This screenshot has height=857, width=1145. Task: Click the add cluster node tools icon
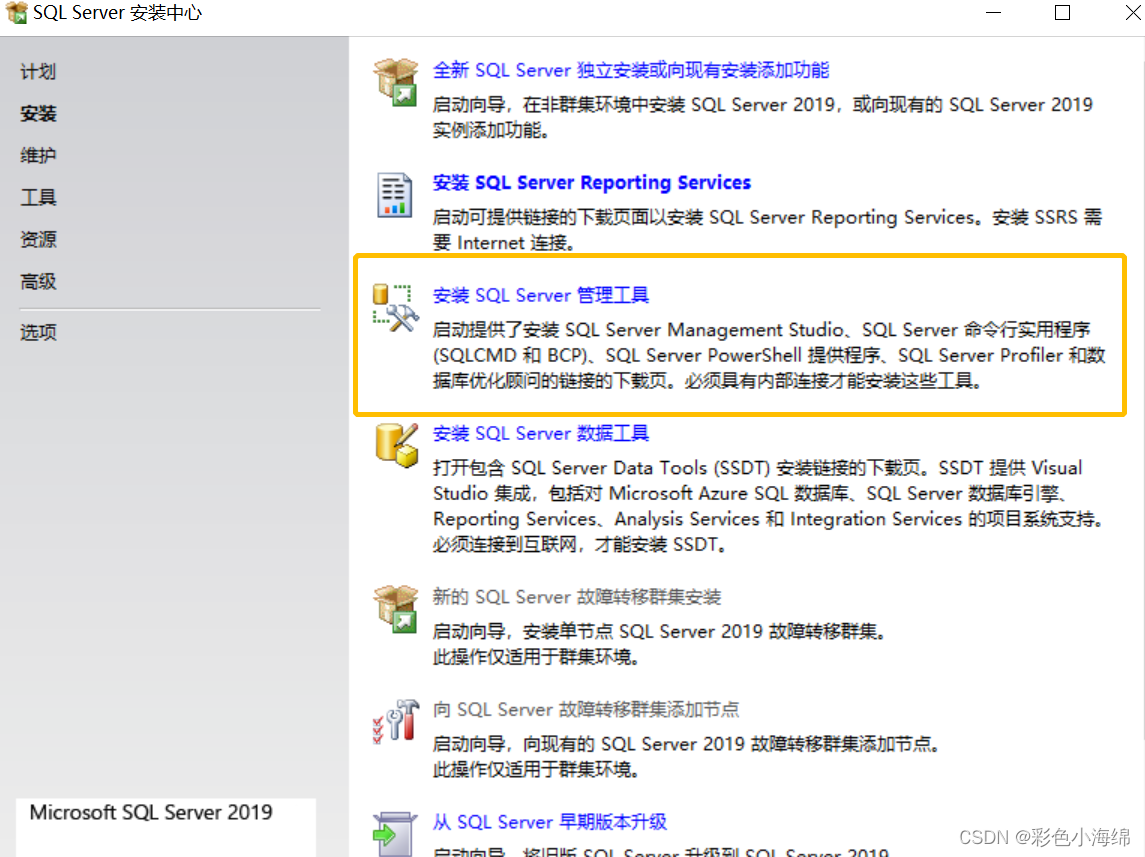(396, 721)
